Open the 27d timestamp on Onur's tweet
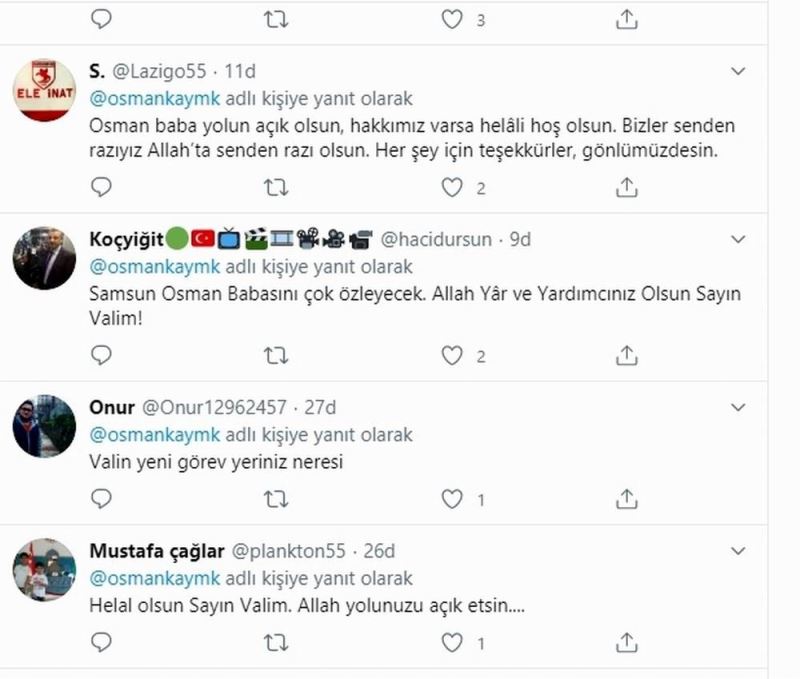This screenshot has height=679, width=800. click(x=318, y=408)
